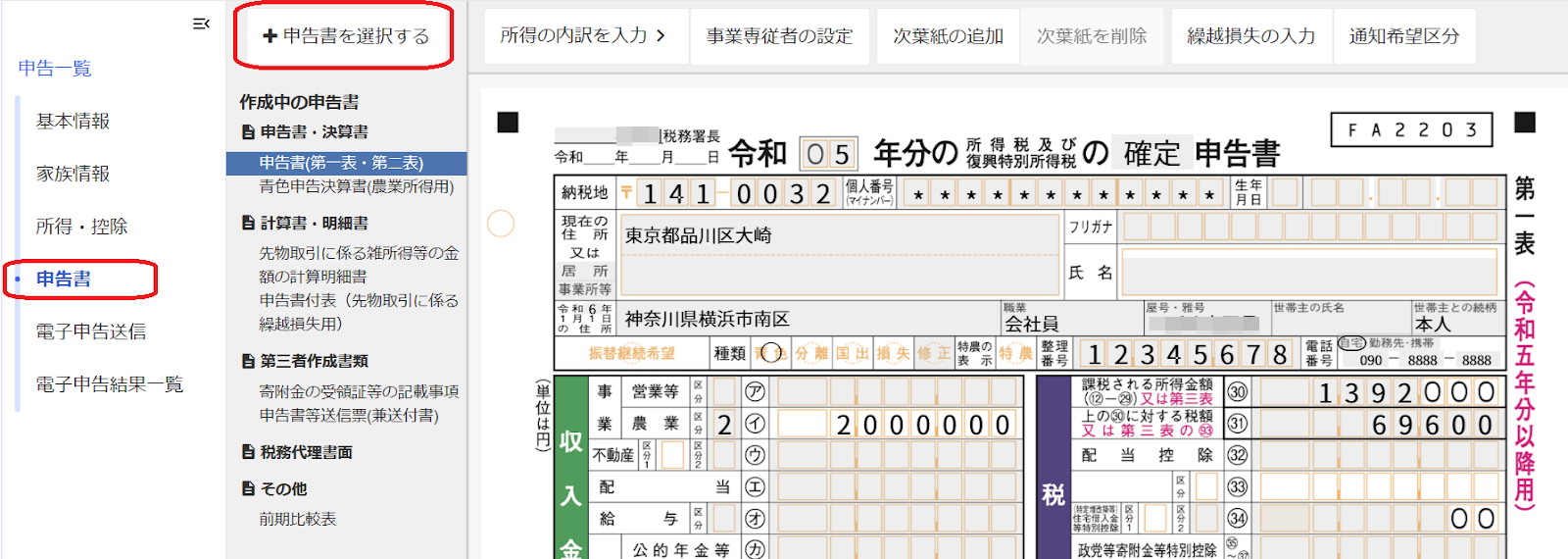
Task: Click 第三者作成書類 document icon
Action: point(248,361)
